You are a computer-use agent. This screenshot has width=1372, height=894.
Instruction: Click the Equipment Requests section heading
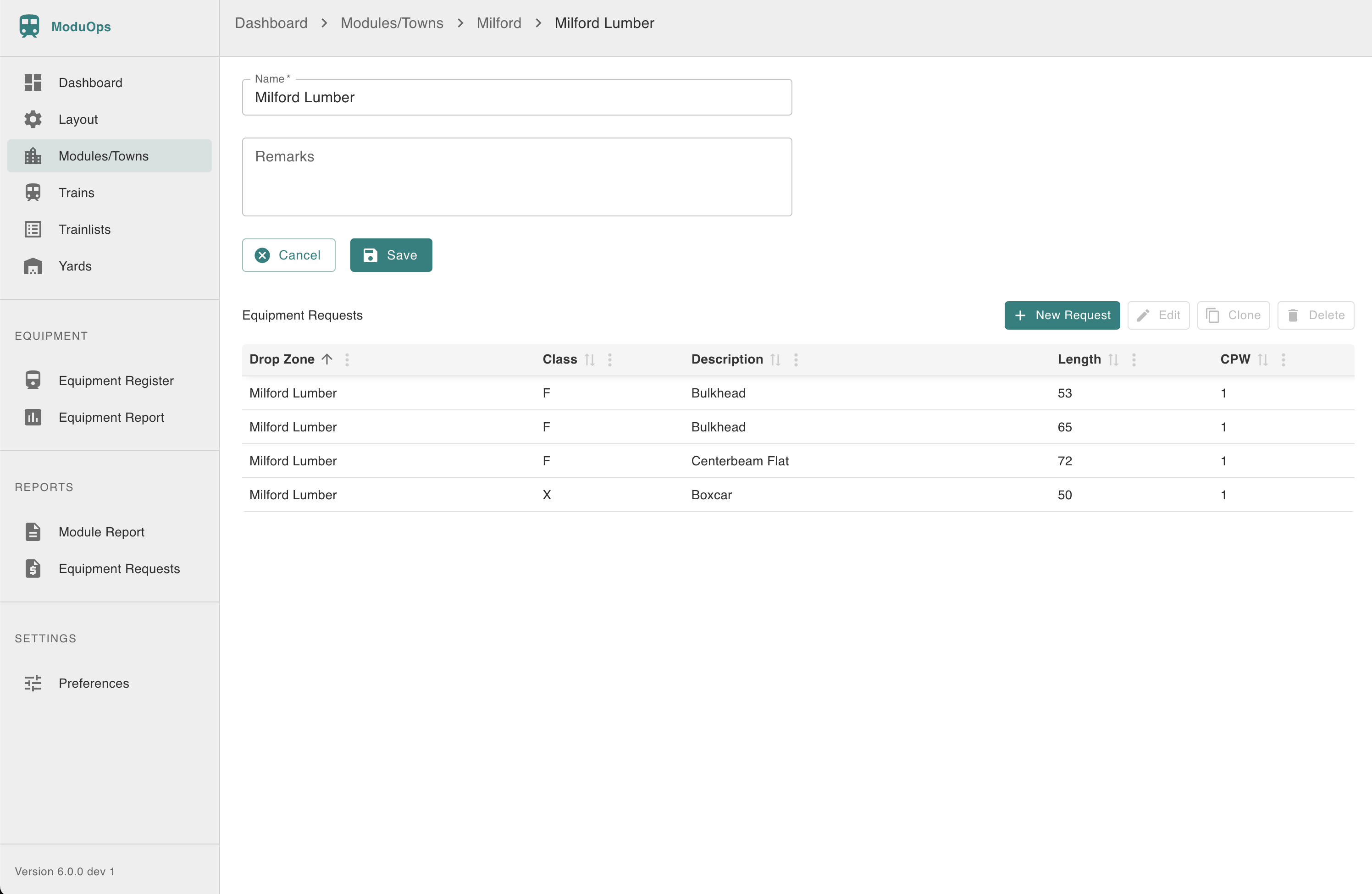click(302, 315)
